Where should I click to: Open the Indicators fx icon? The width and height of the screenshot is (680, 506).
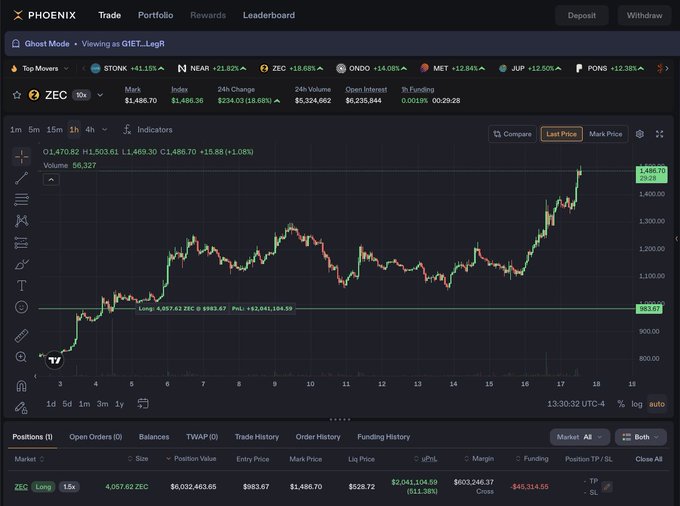pos(127,130)
